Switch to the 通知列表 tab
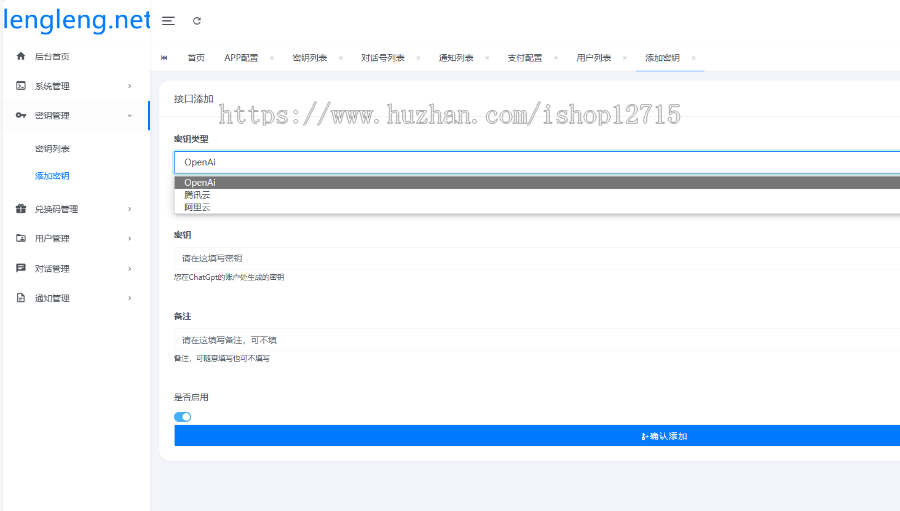Image resolution: width=900 pixels, height=511 pixels. point(456,57)
